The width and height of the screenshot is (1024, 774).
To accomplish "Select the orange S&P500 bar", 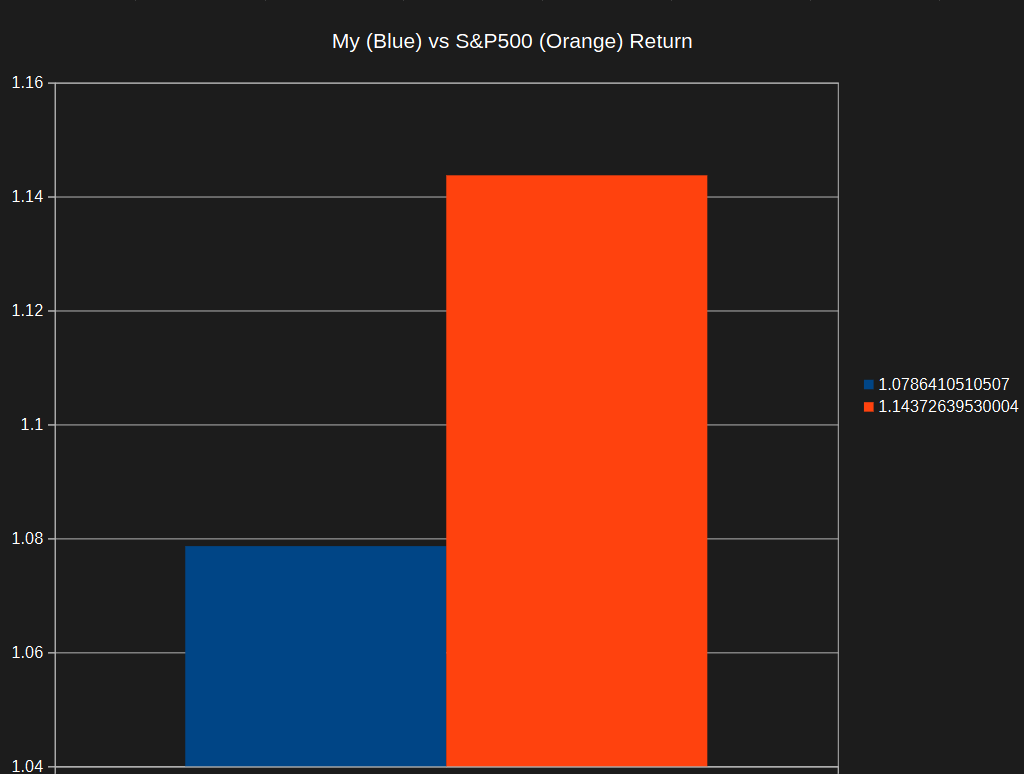I will coord(576,470).
